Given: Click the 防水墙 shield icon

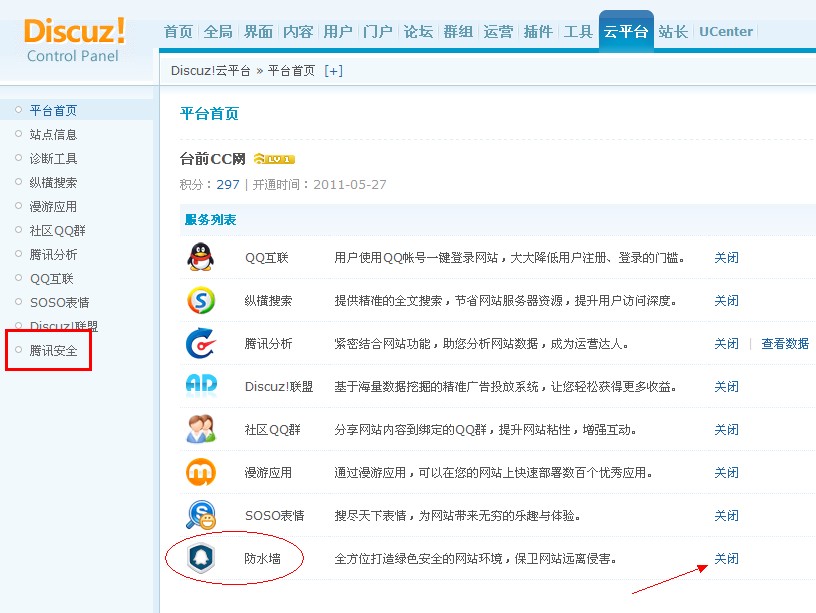Looking at the screenshot, I should click(x=201, y=558).
